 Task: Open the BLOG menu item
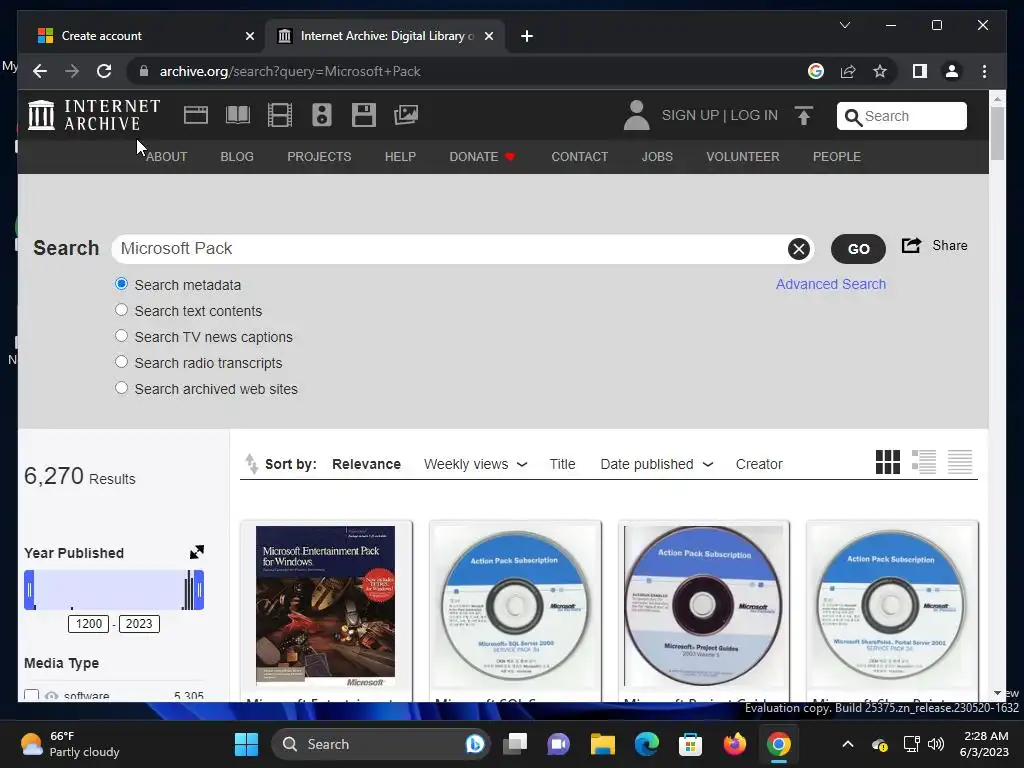pos(237,157)
